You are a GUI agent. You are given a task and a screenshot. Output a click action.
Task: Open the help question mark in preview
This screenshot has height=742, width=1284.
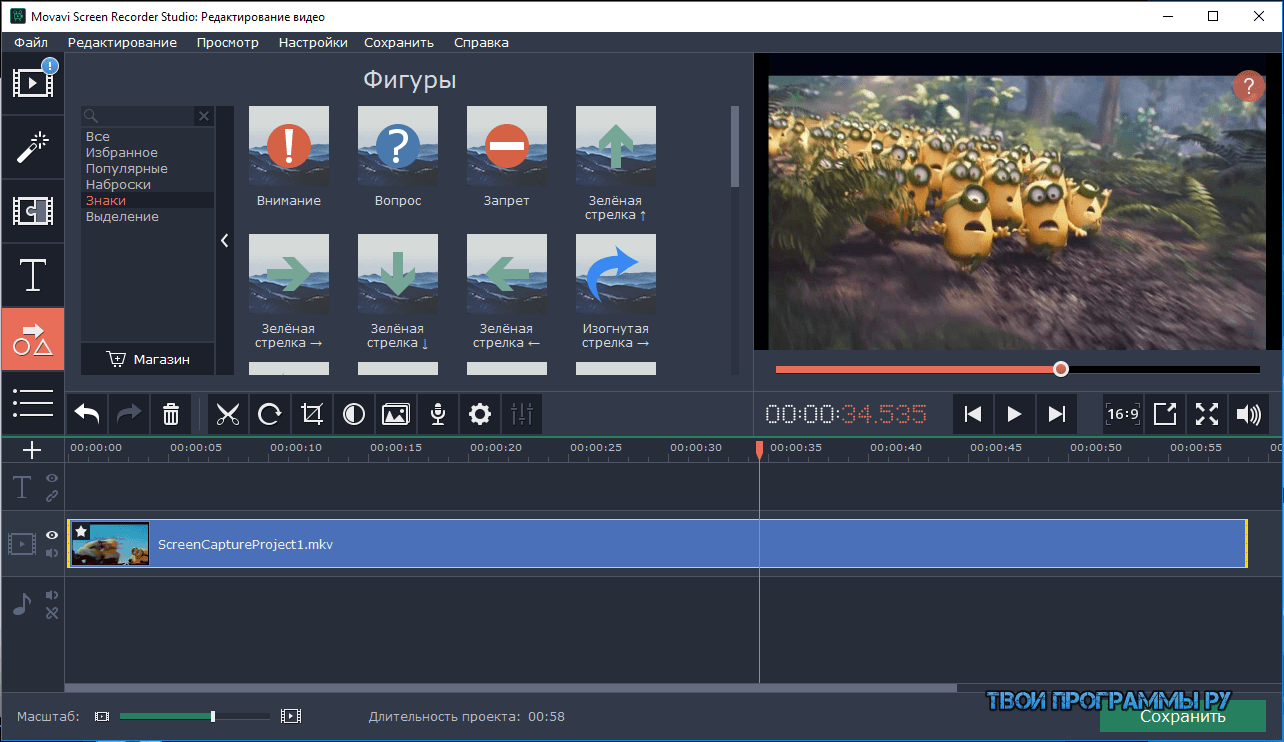[1248, 86]
